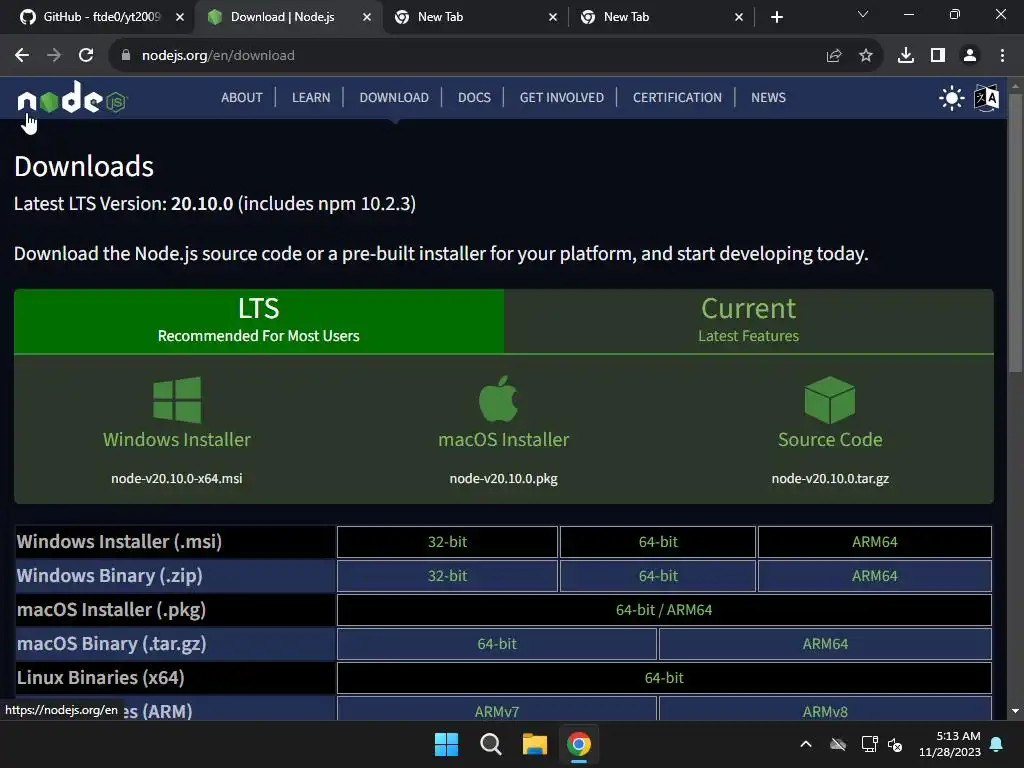Download Linux Binaries (x64) 64-bit

664,678
